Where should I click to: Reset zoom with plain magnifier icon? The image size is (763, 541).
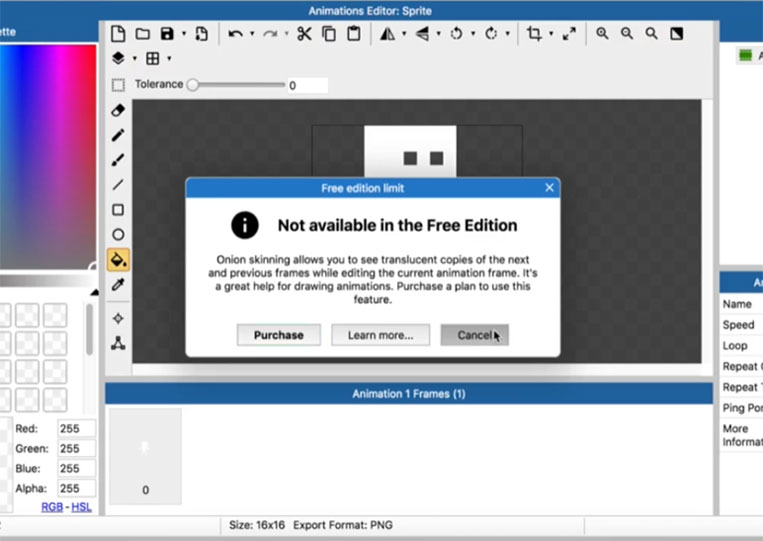651,34
